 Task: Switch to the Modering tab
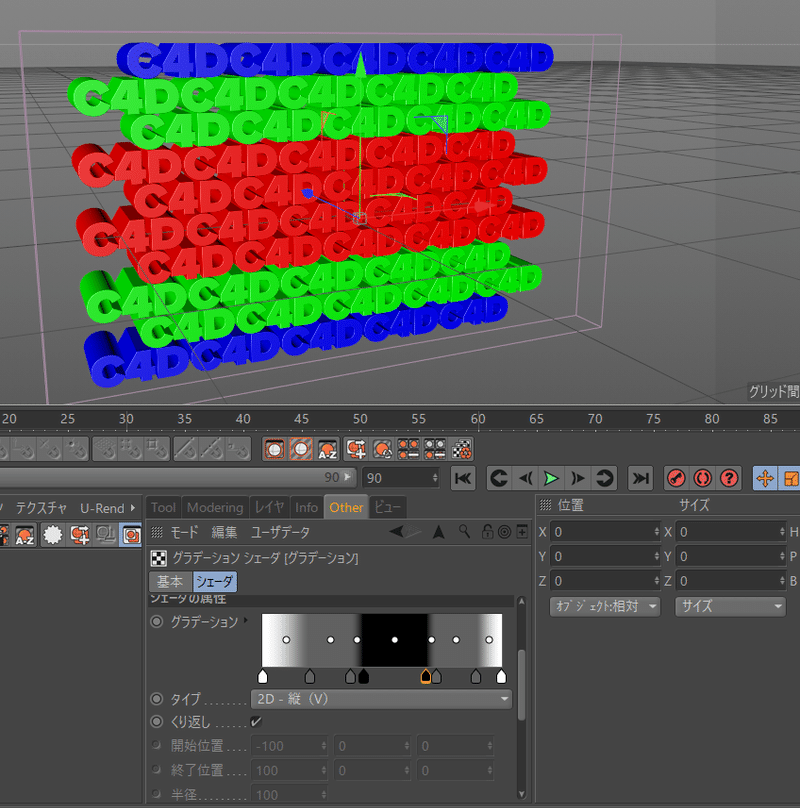pyautogui.click(x=215, y=508)
